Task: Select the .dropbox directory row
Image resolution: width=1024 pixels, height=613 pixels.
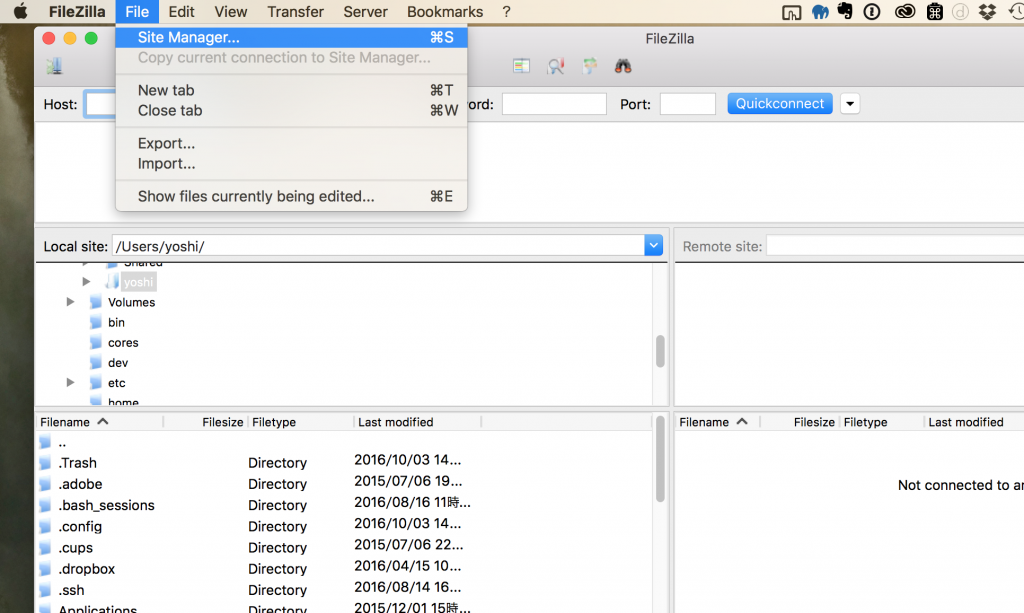Action: [345, 569]
